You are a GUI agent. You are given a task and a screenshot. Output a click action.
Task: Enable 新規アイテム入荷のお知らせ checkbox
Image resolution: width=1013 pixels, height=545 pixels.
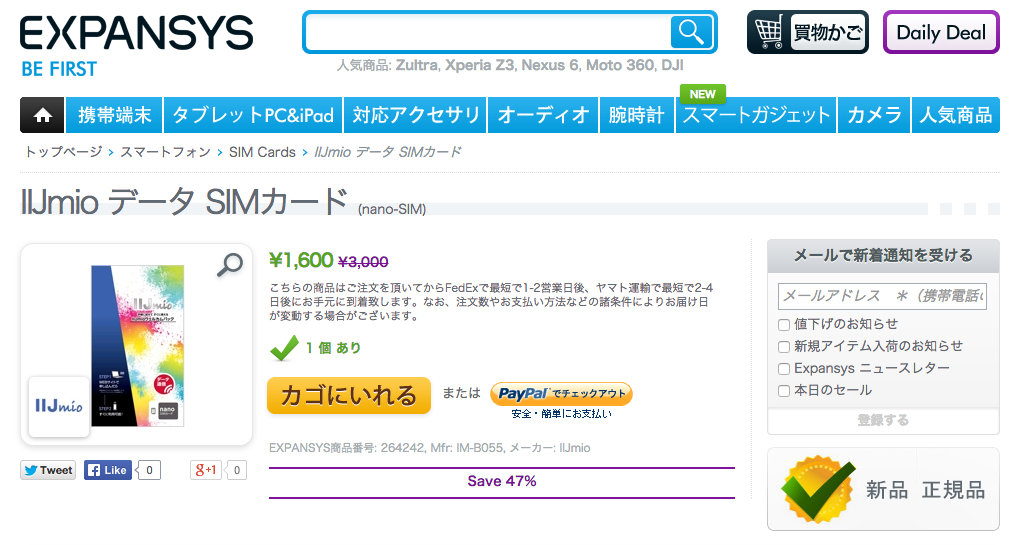(x=784, y=347)
